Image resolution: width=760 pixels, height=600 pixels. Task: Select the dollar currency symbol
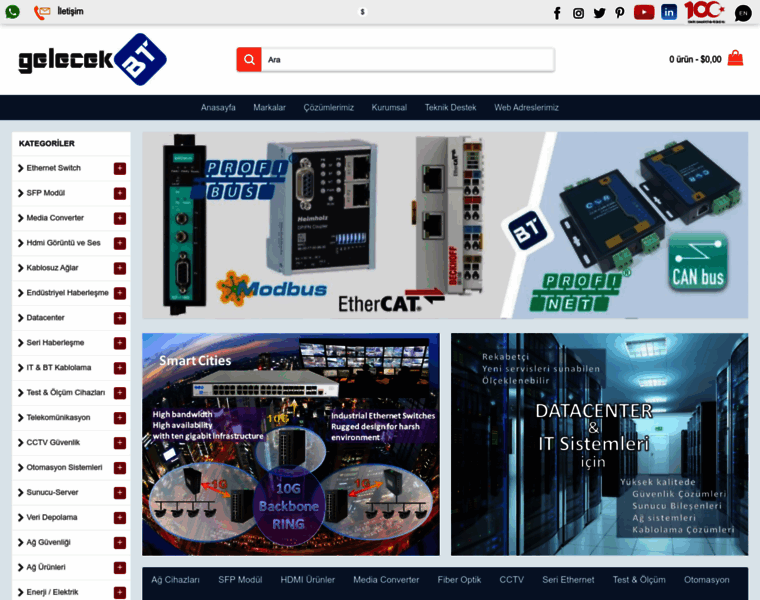[362, 12]
